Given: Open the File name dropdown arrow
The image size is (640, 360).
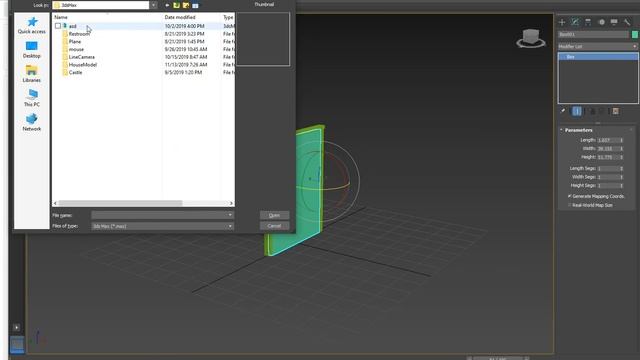Looking at the screenshot, I should click(x=230, y=215).
